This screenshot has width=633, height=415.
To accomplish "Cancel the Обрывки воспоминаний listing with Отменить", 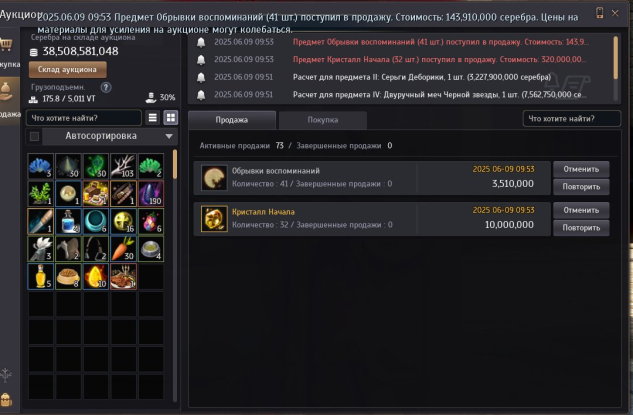I will (581, 169).
